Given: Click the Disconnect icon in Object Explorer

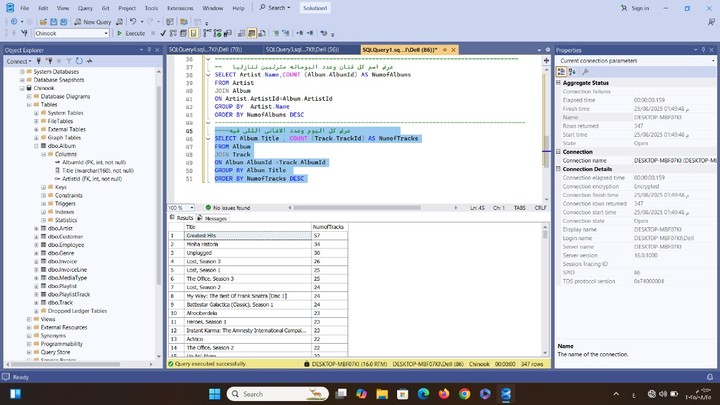Looking at the screenshot, I should [49, 61].
